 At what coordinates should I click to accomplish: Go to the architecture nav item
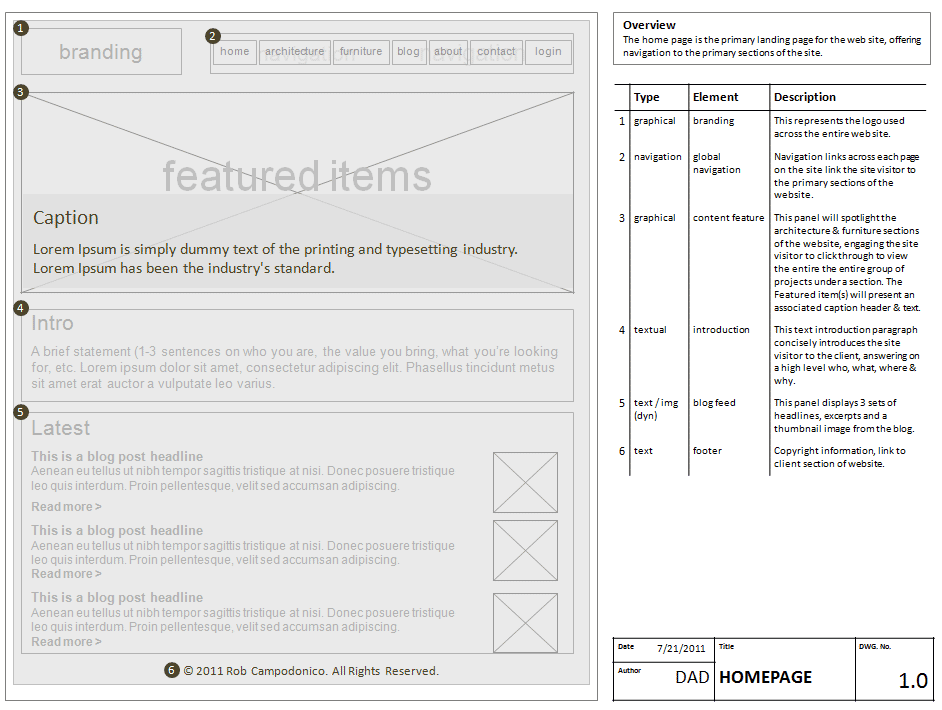[295, 52]
